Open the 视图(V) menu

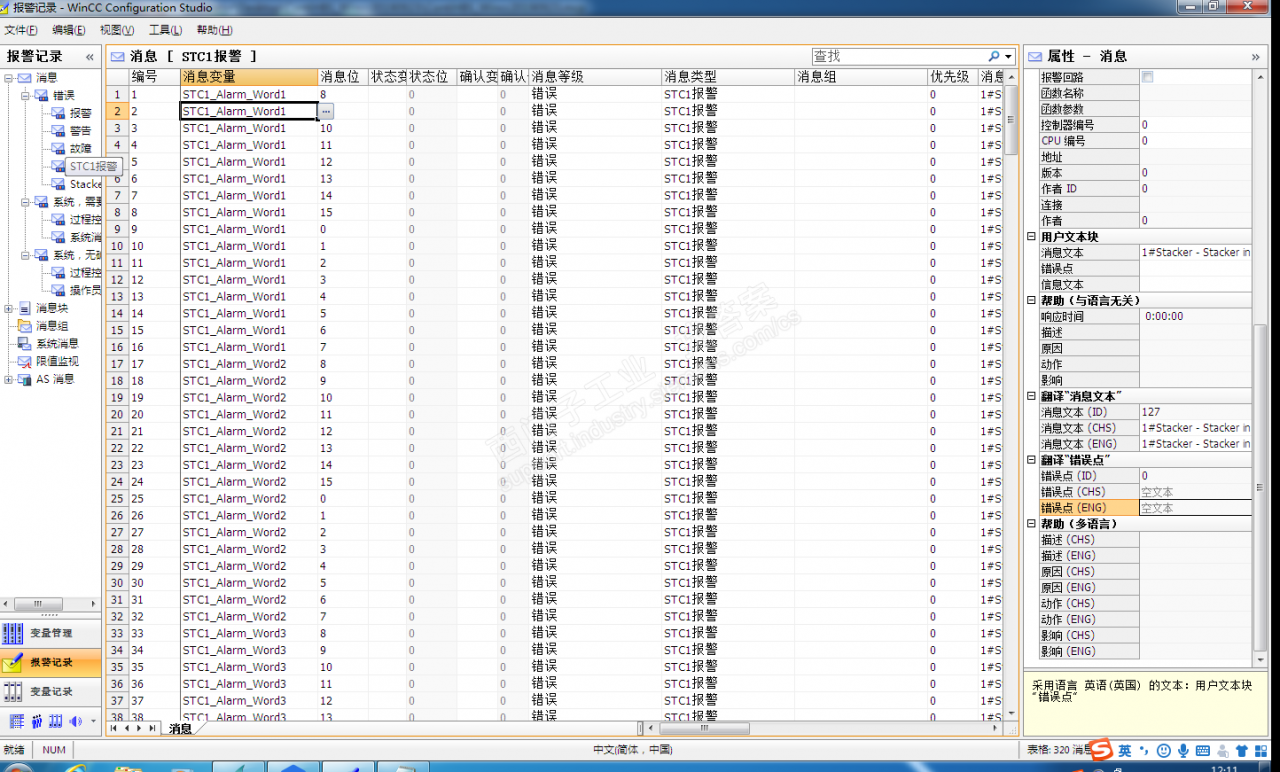click(117, 31)
